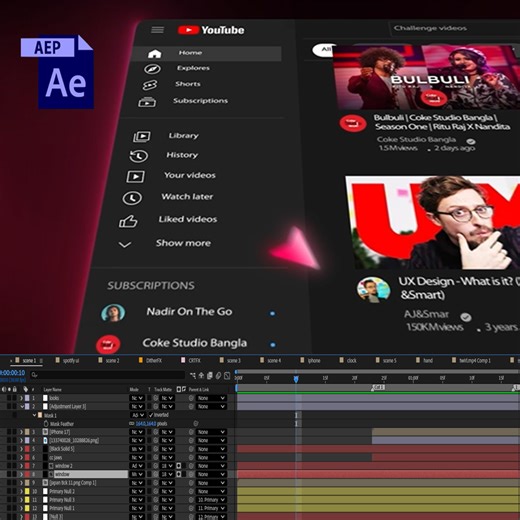Click the Shorts icon in sidebar
Screen dimensions: 520x520
[x=150, y=85]
